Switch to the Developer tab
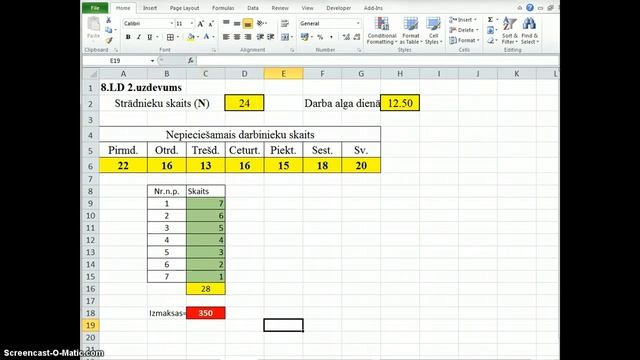 pos(338,8)
